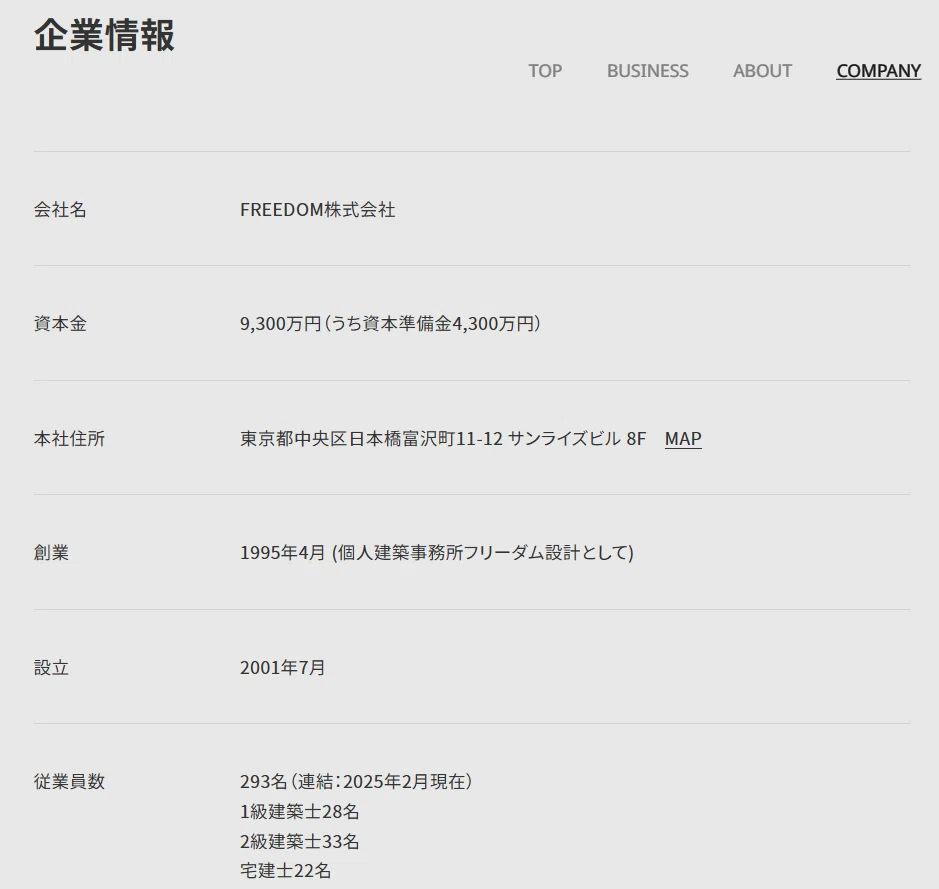Screen dimensions: 939x889
Task: Open the MAP link beside the address
Action: click(x=683, y=438)
